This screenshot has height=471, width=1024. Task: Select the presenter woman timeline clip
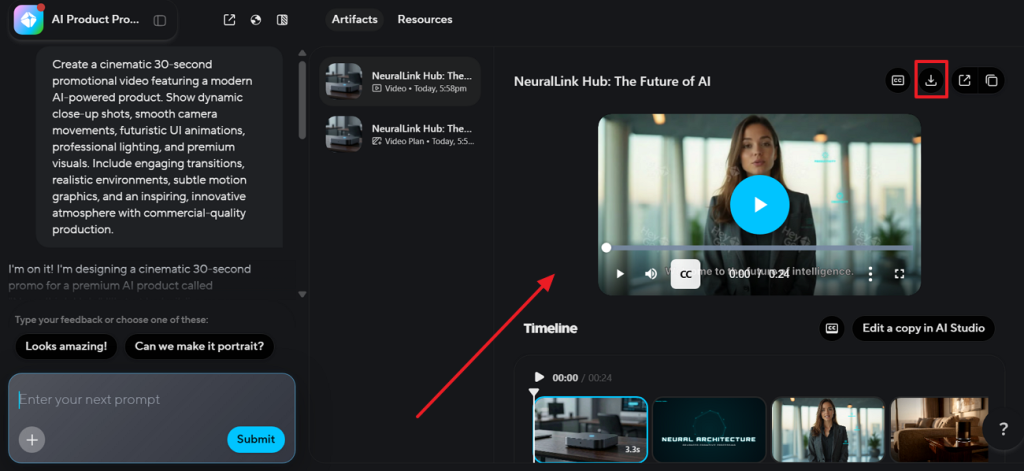[828, 429]
